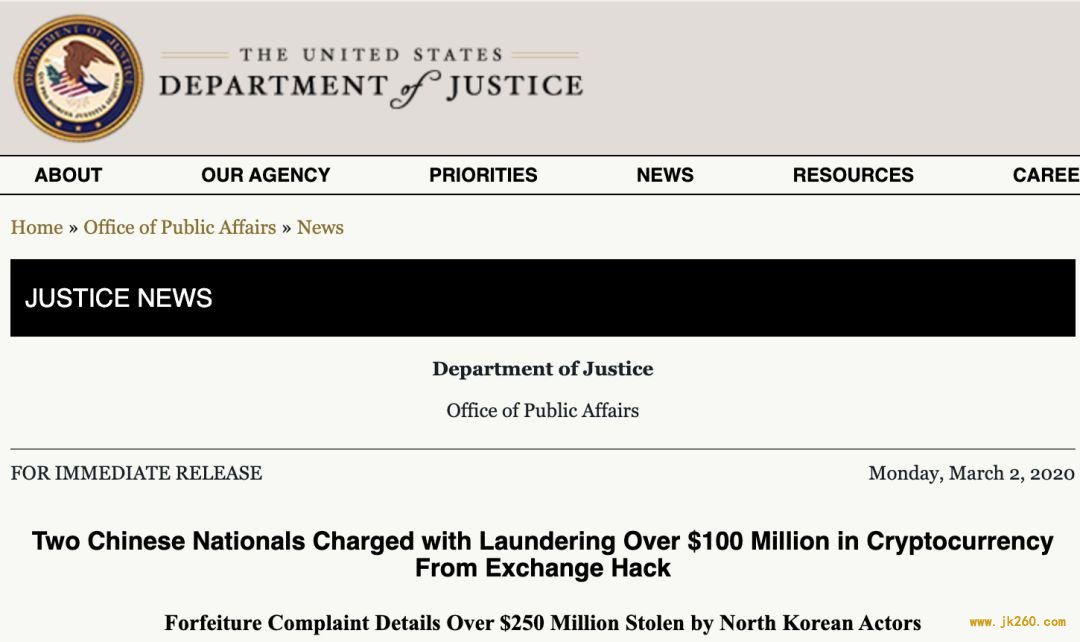Click the Monday, March 2, 2020 date
Image resolution: width=1080 pixels, height=642 pixels.
(x=971, y=473)
